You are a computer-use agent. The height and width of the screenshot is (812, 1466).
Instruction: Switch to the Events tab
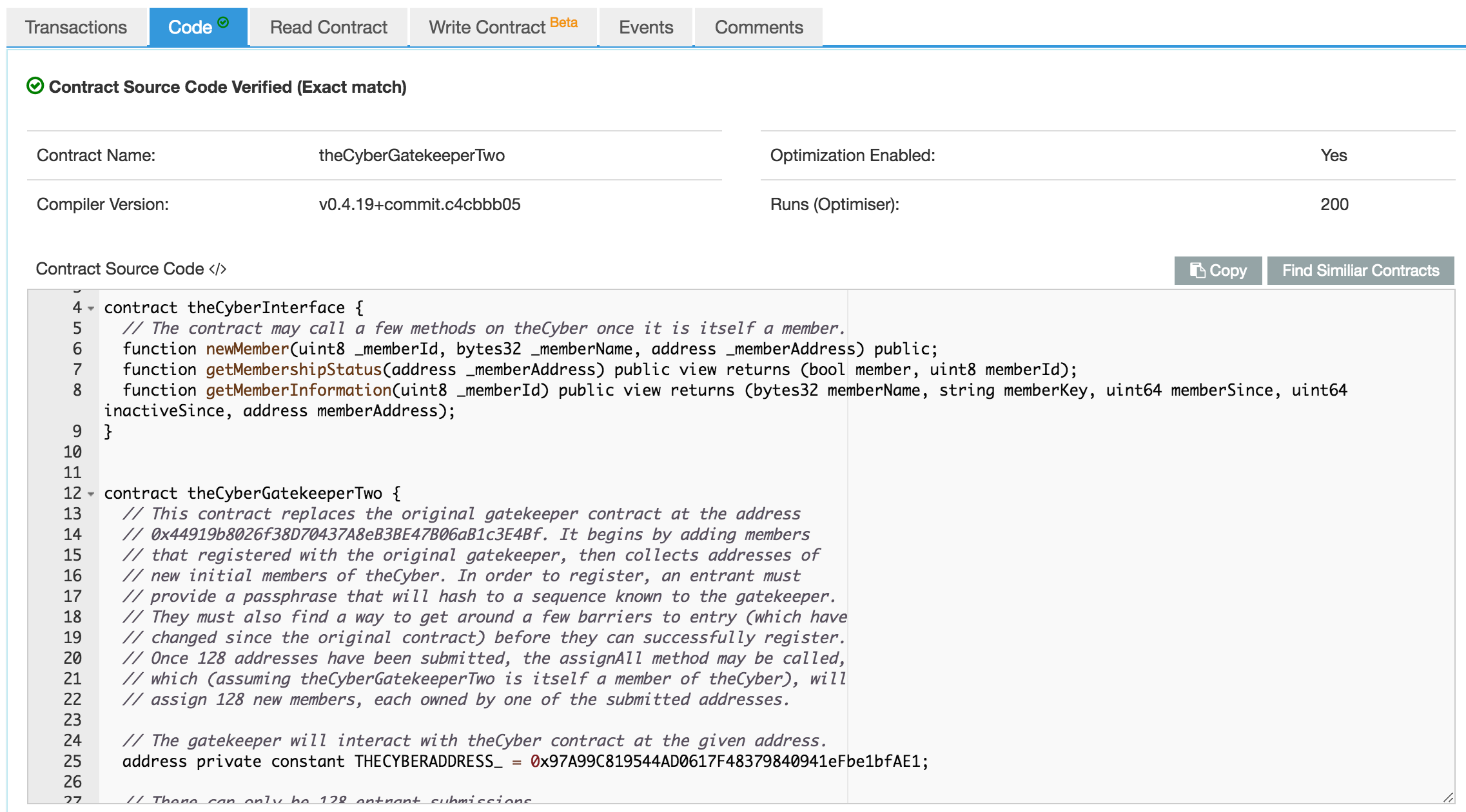pyautogui.click(x=646, y=27)
